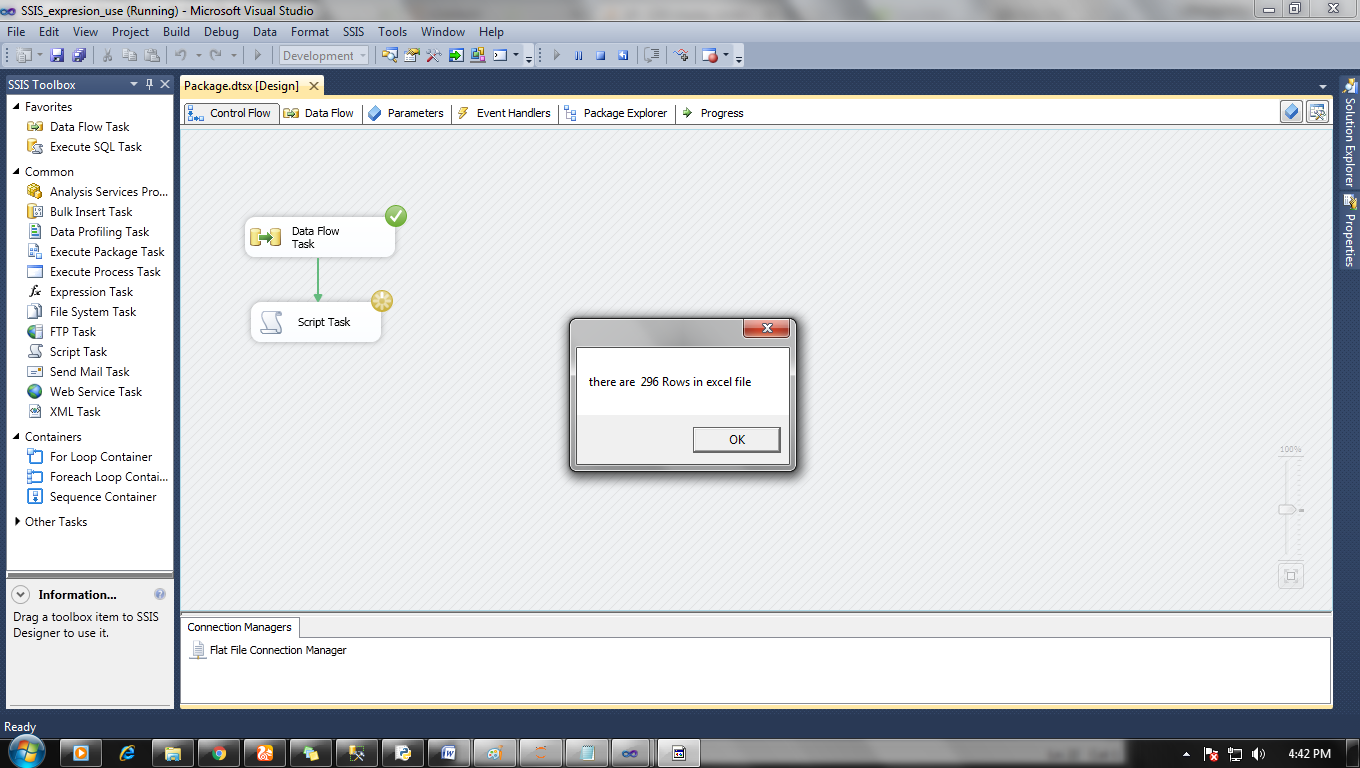Open the Format menu
The width and height of the screenshot is (1360, 768).
310,32
